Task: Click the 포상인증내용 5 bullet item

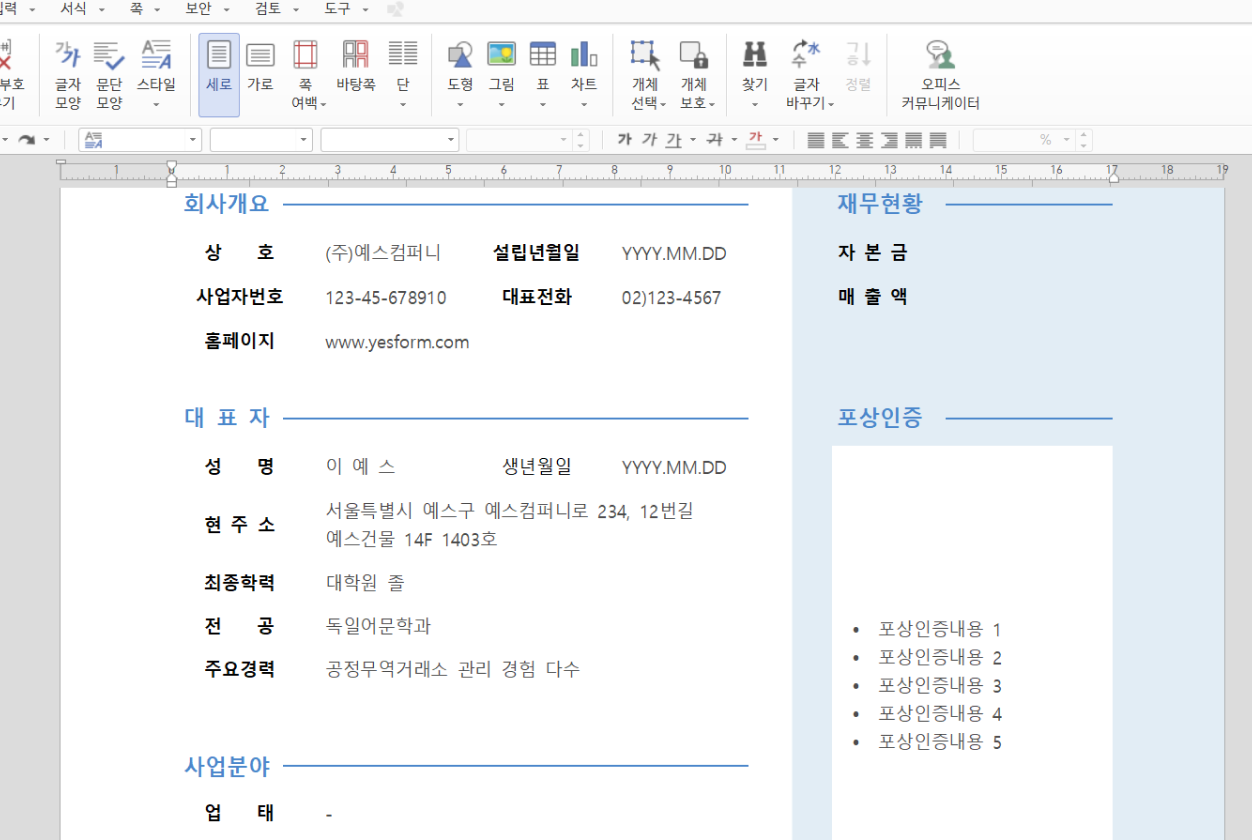Action: (x=940, y=742)
